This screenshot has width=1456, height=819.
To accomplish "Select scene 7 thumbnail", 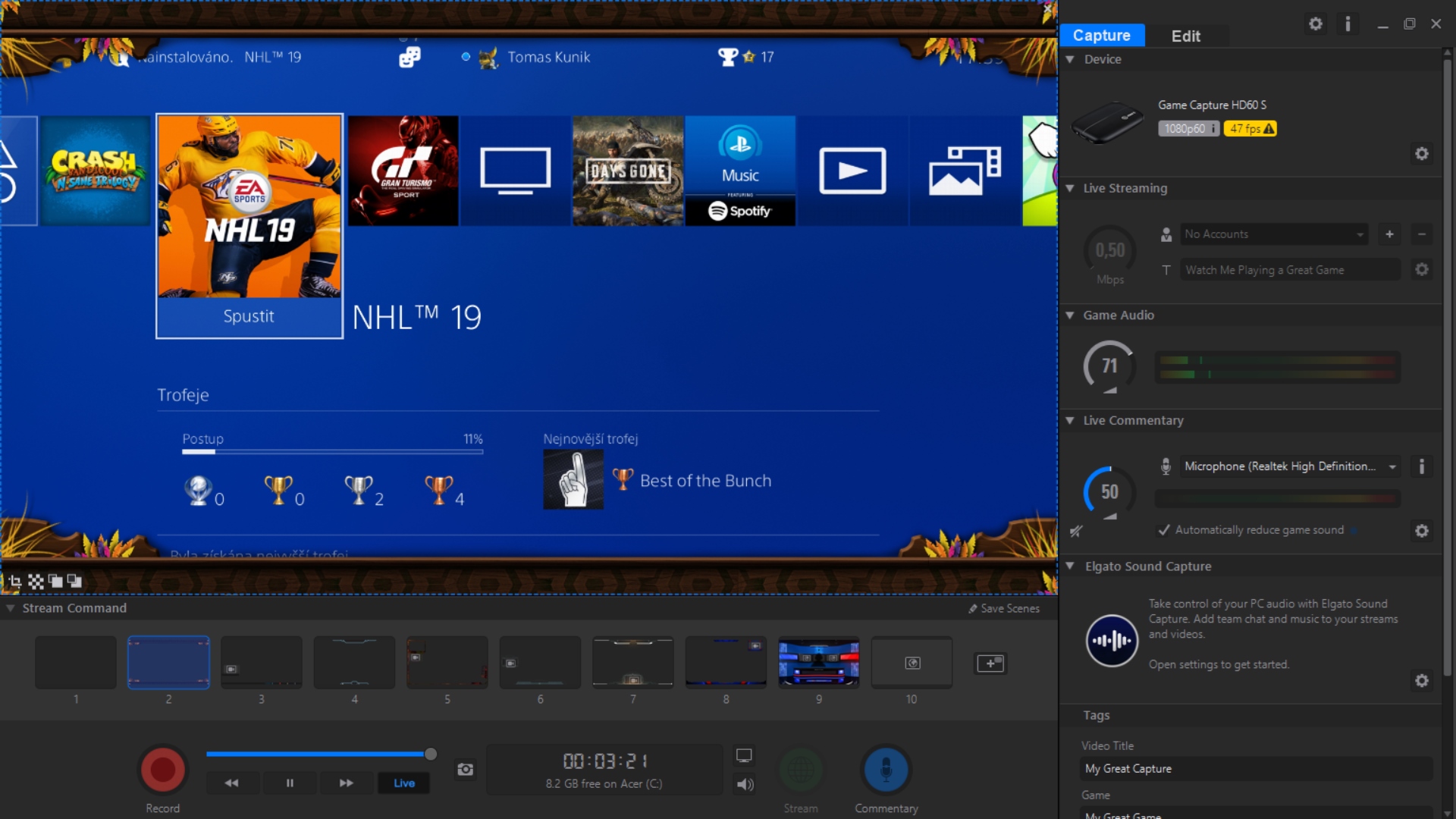I will (x=633, y=663).
